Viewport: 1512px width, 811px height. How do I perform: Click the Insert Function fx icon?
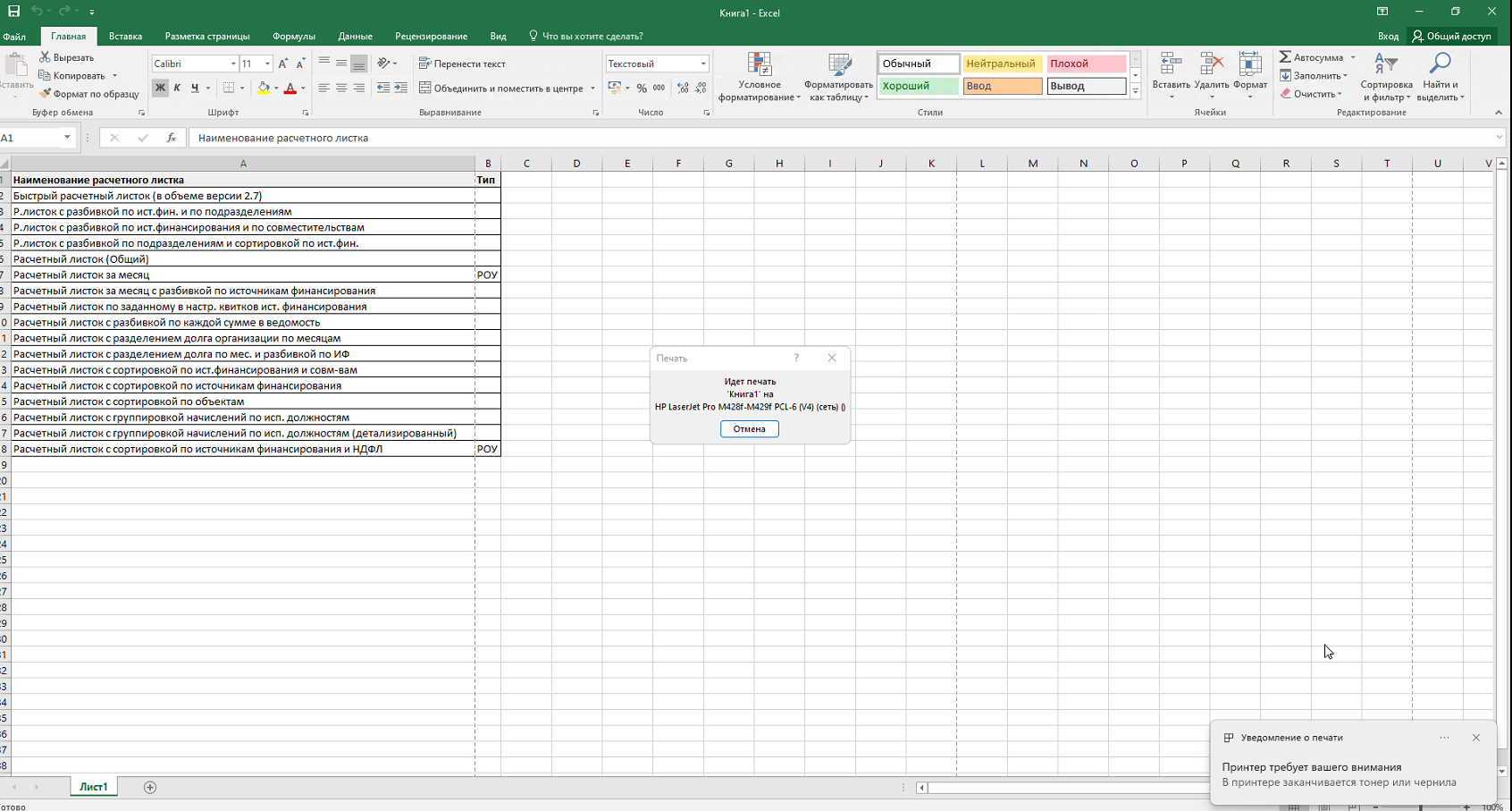pos(171,138)
